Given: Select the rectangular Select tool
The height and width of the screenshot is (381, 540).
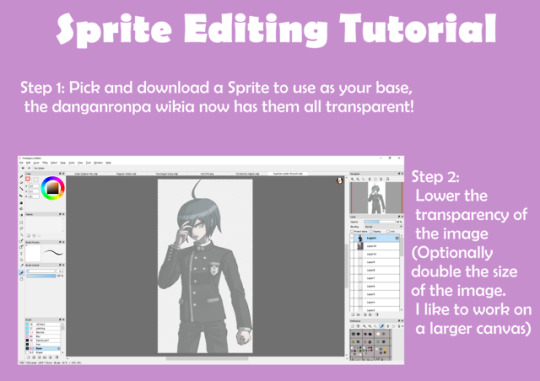Looking at the screenshot, I should click(x=21, y=223).
